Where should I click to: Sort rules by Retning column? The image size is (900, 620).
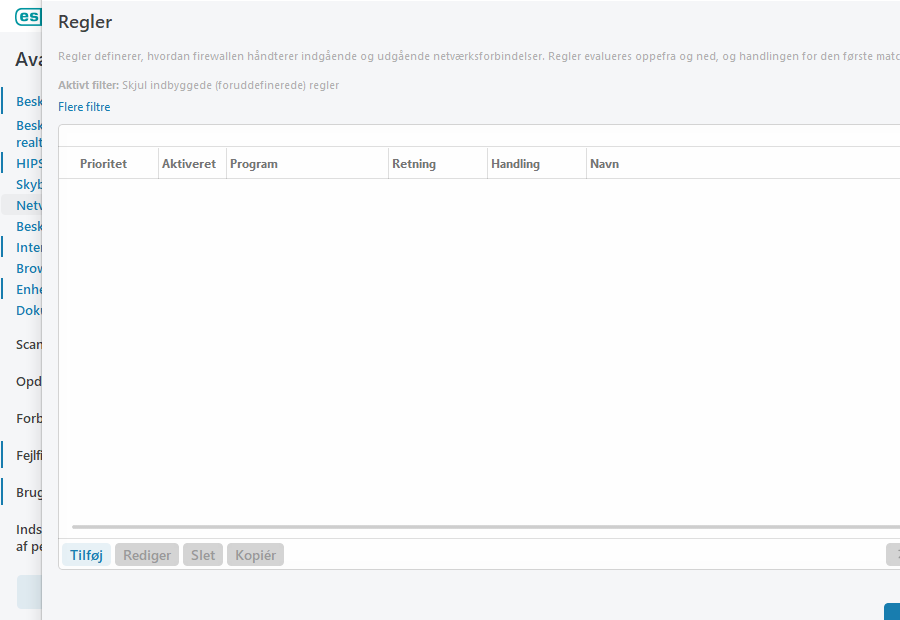point(414,164)
